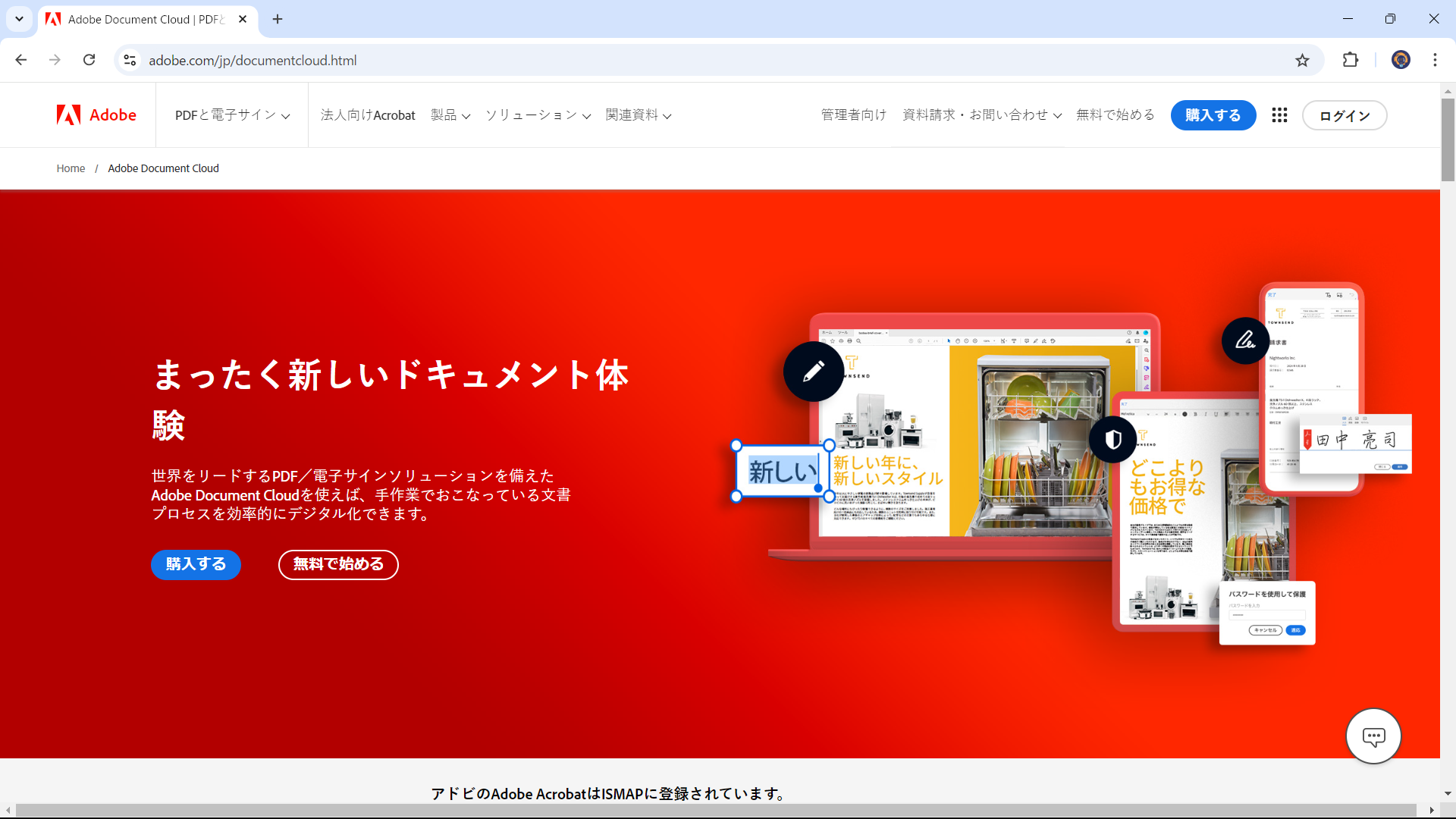
Task: Click the pencil edit circle icon
Action: (x=814, y=372)
